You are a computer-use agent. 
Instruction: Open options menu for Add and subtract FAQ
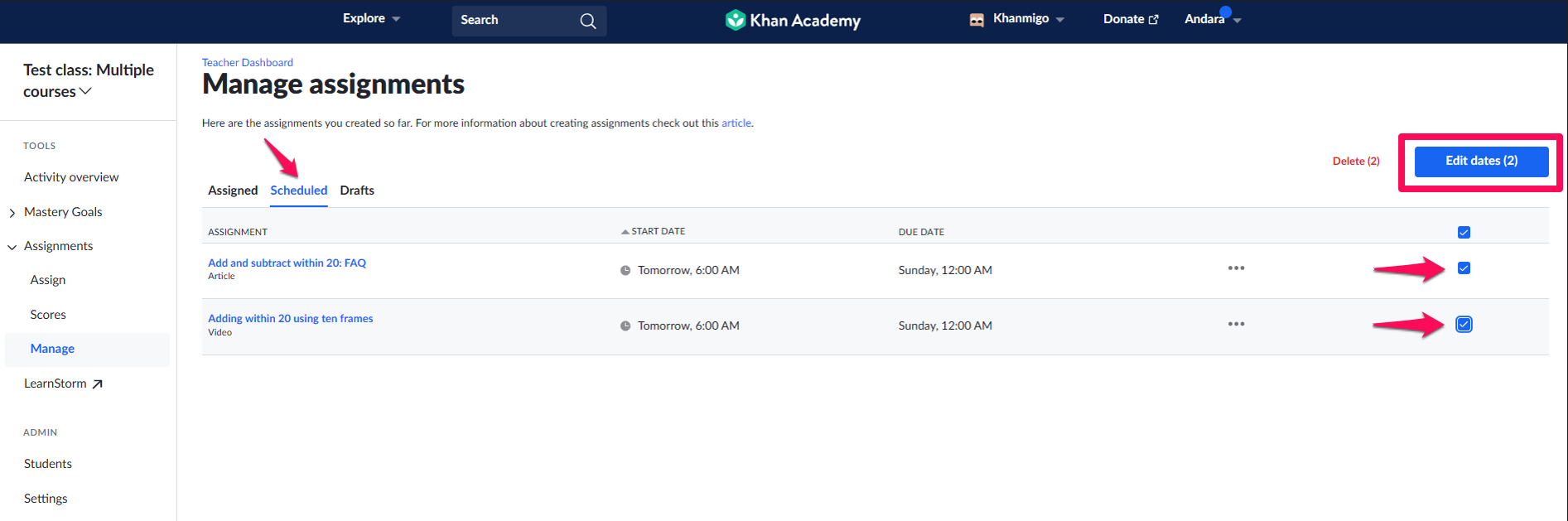click(x=1236, y=268)
